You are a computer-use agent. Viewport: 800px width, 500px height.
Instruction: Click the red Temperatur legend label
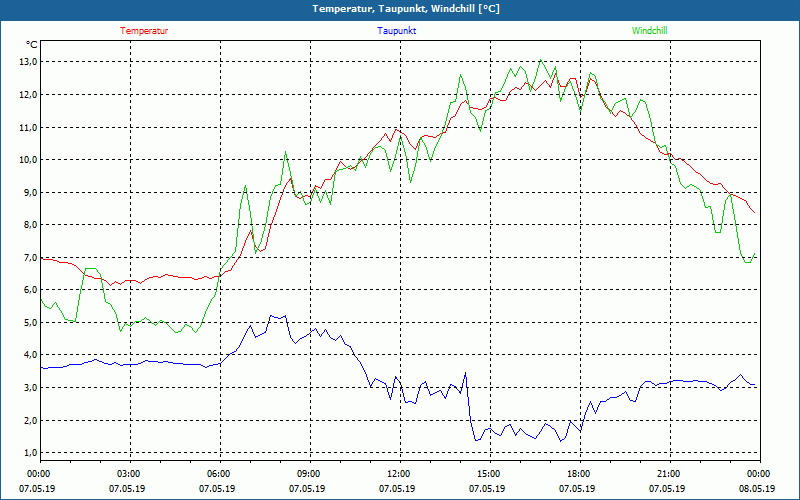tap(144, 30)
